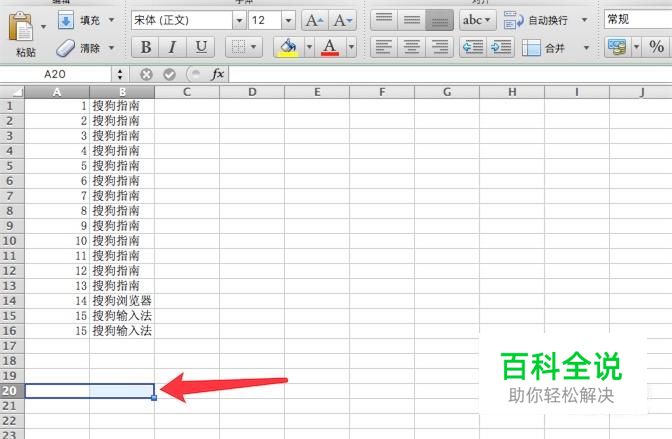Open the abc text orientation dropdown

[477, 20]
